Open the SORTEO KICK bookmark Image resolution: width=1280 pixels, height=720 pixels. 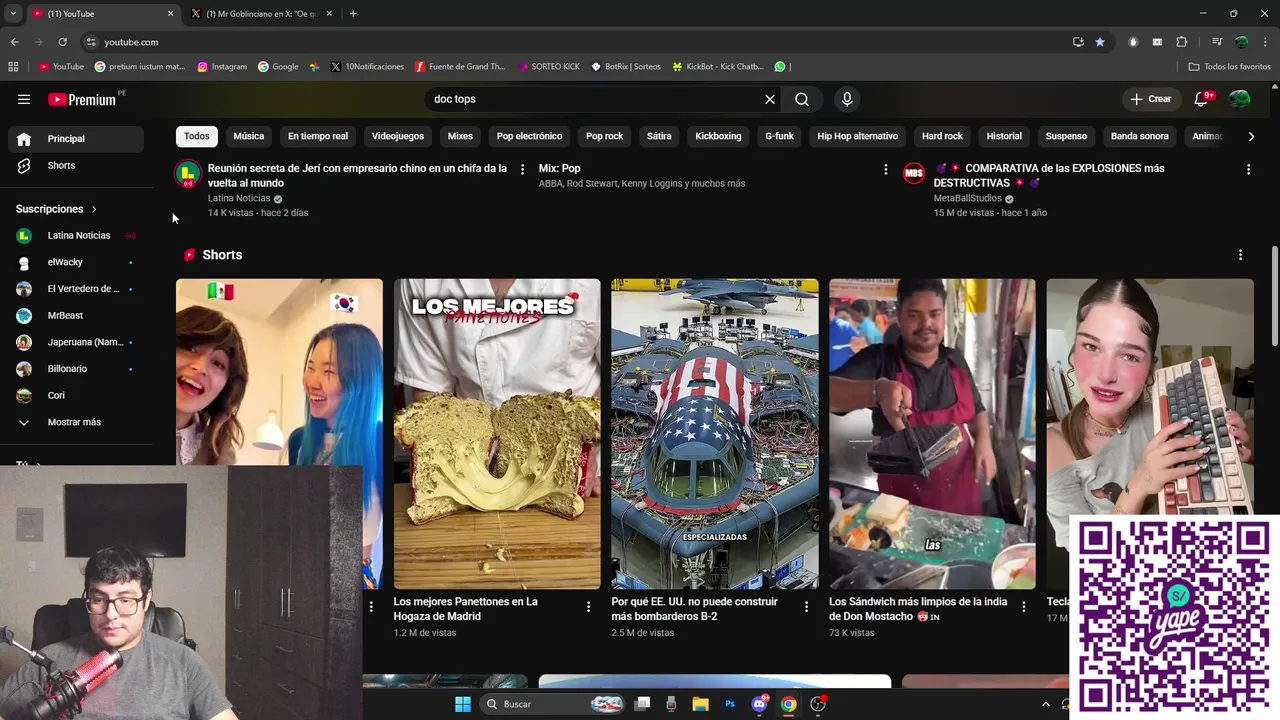point(548,66)
